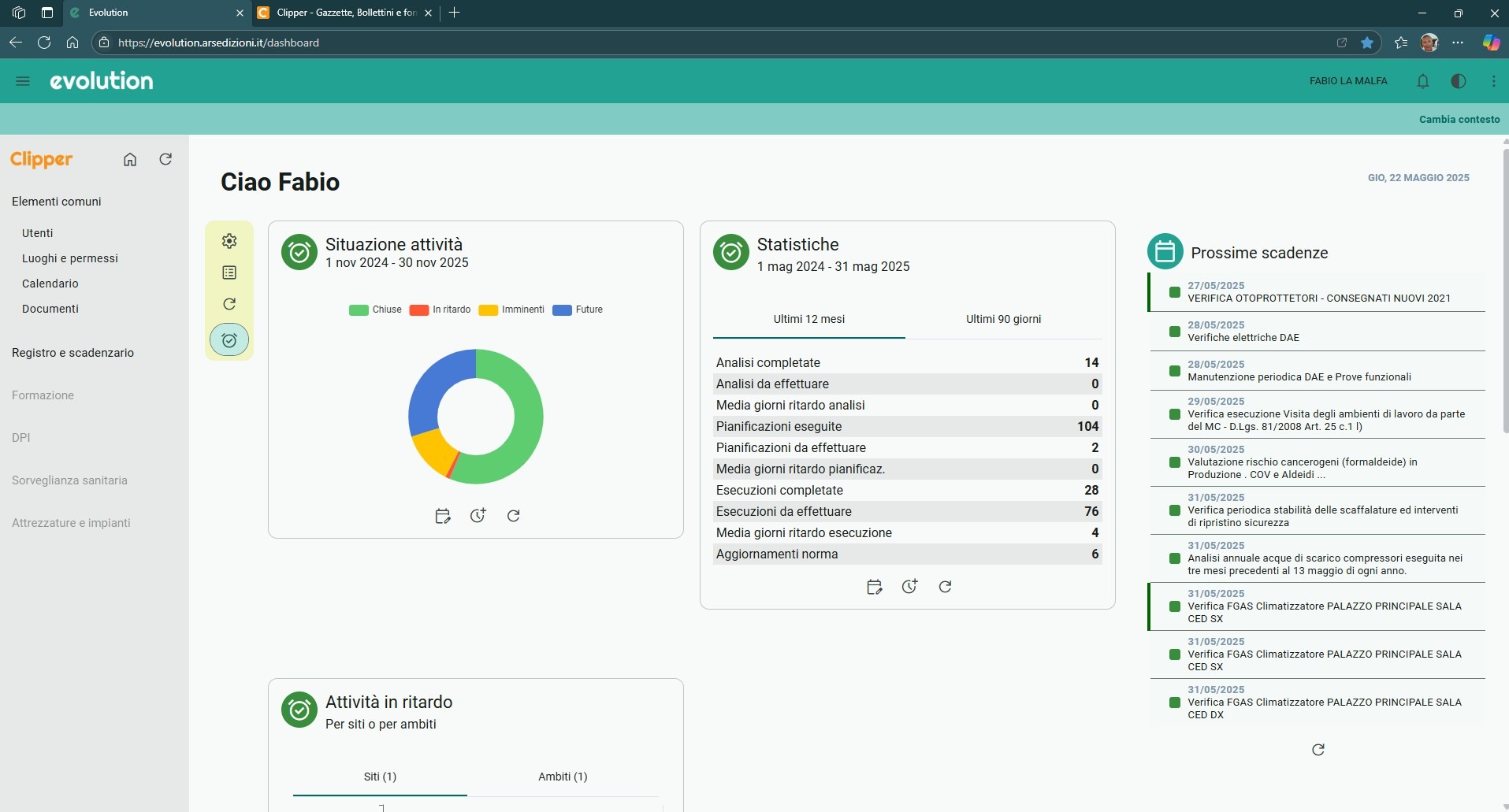The width and height of the screenshot is (1509, 812).
Task: Click the Esecuzioni da effettuare row
Action: point(907,512)
